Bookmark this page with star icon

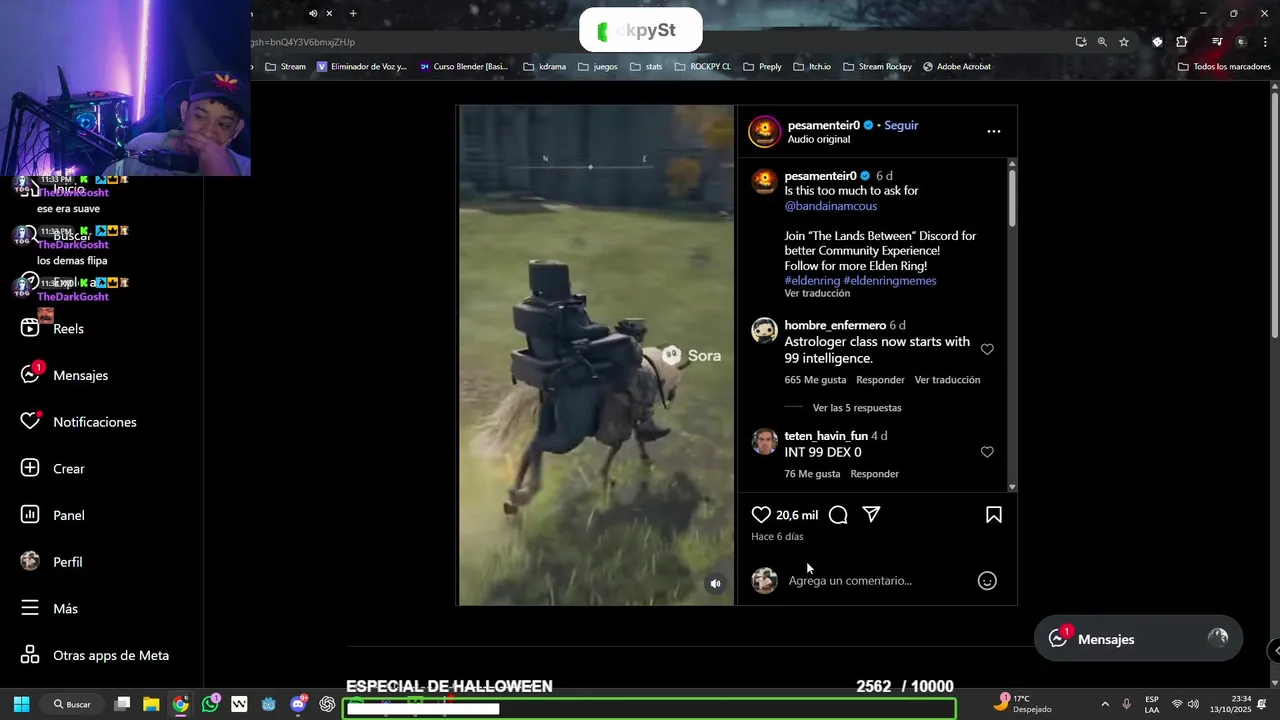point(1124,42)
